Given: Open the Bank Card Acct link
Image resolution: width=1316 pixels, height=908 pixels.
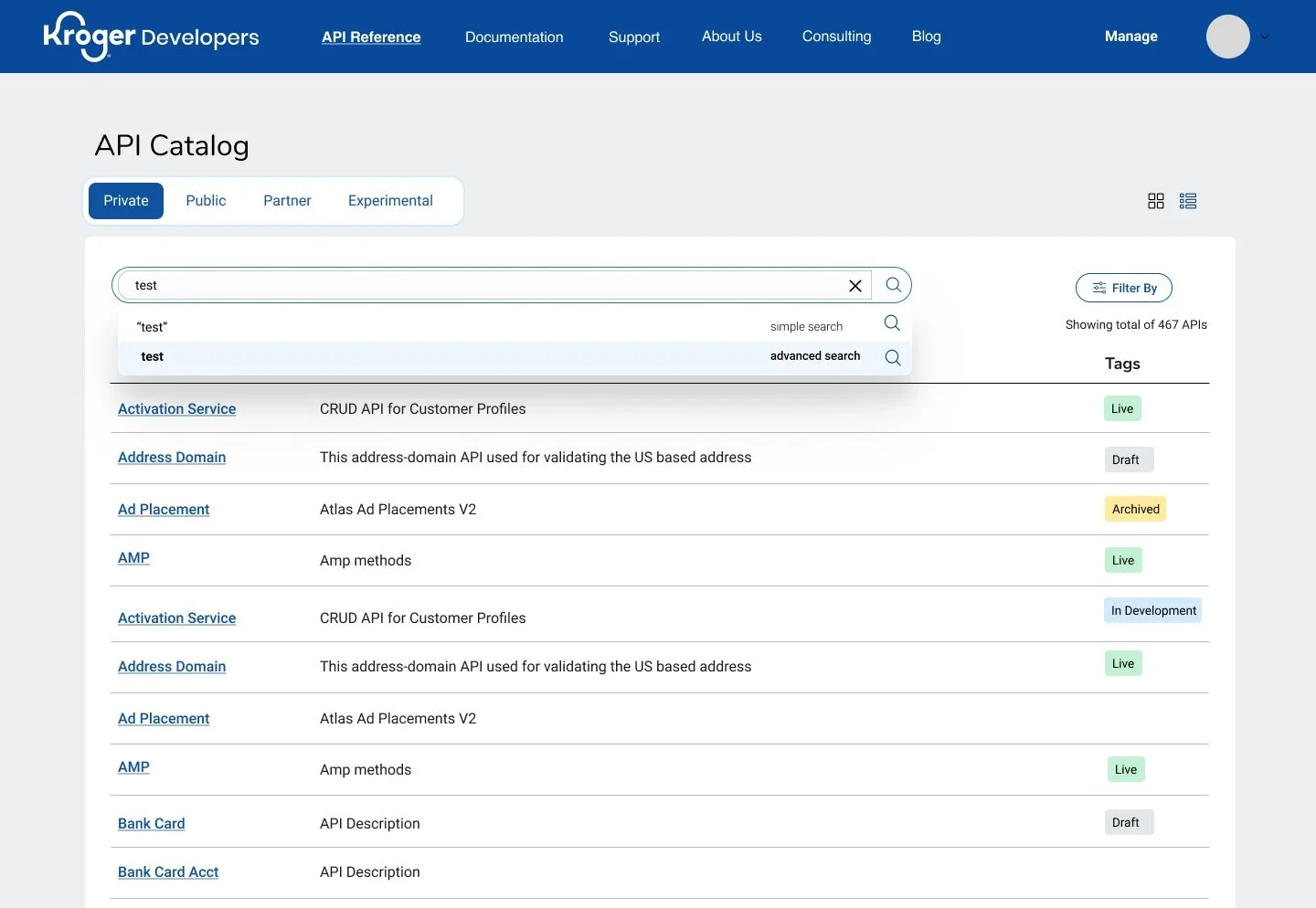Looking at the screenshot, I should point(168,872).
